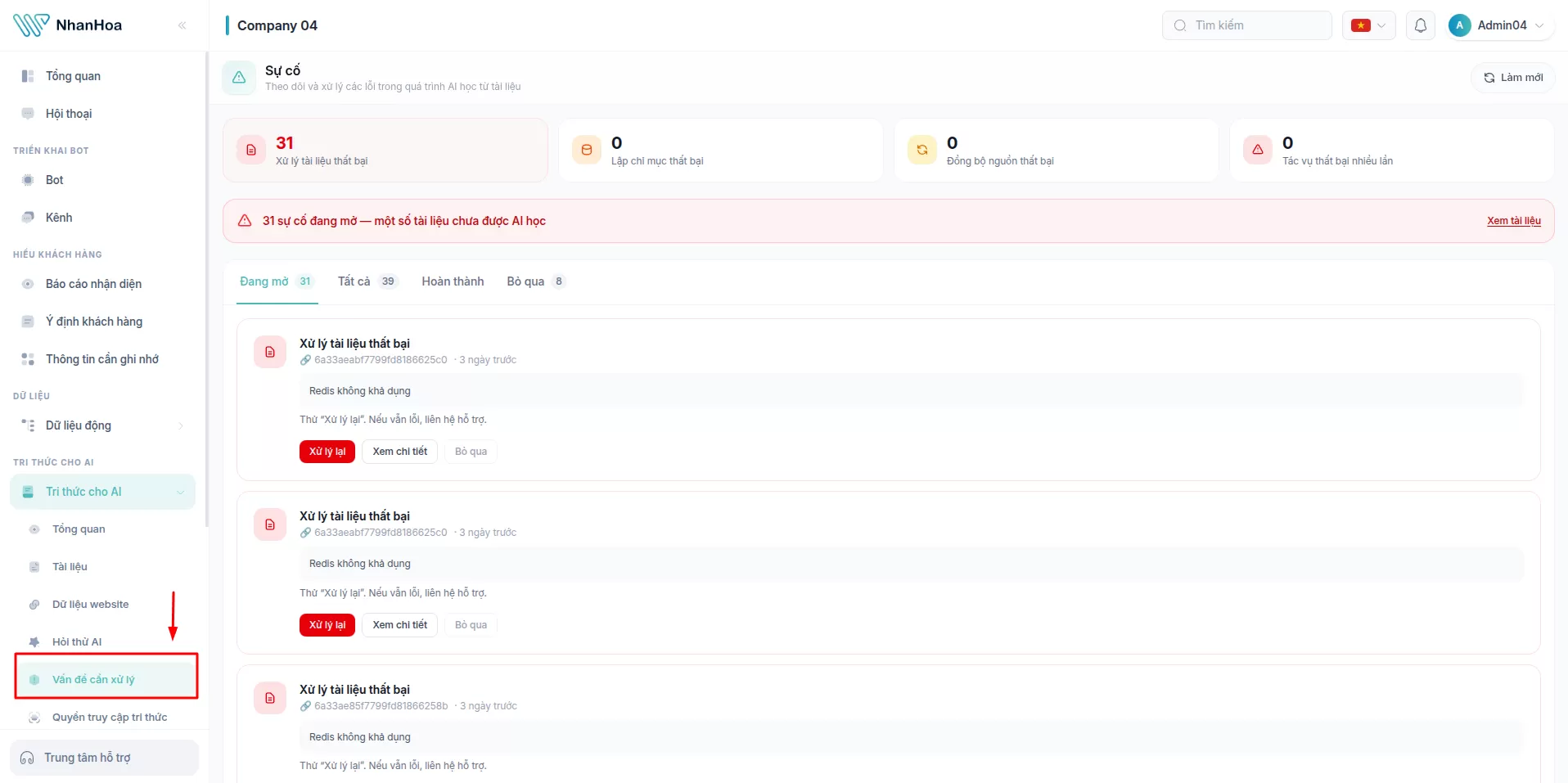Screen dimensions: 1568x783
Task: Click the Báo cáo nhận diện icon
Action: pyautogui.click(x=28, y=284)
